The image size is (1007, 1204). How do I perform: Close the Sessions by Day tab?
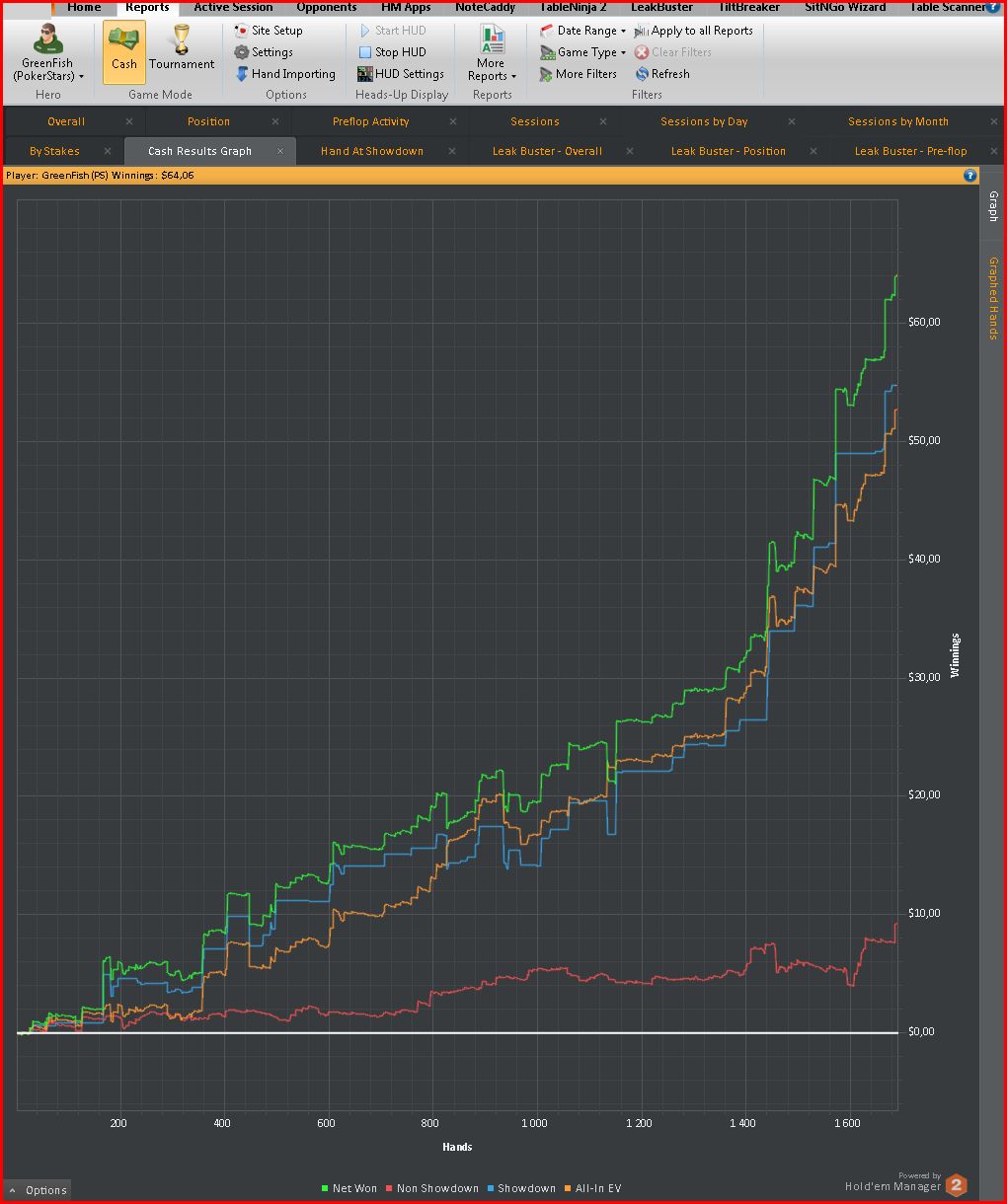coord(792,121)
